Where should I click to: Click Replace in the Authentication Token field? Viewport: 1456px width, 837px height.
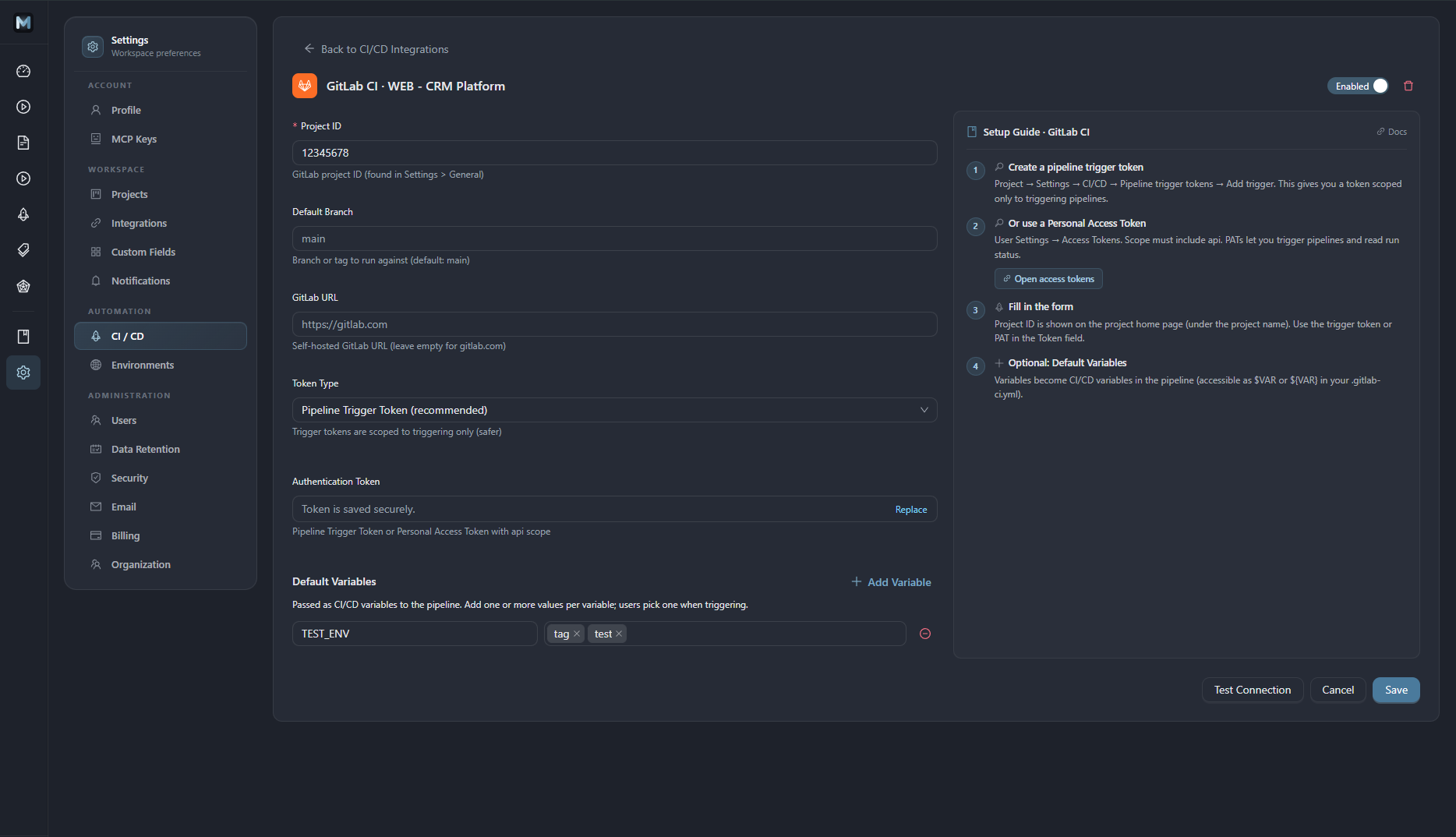911,510
